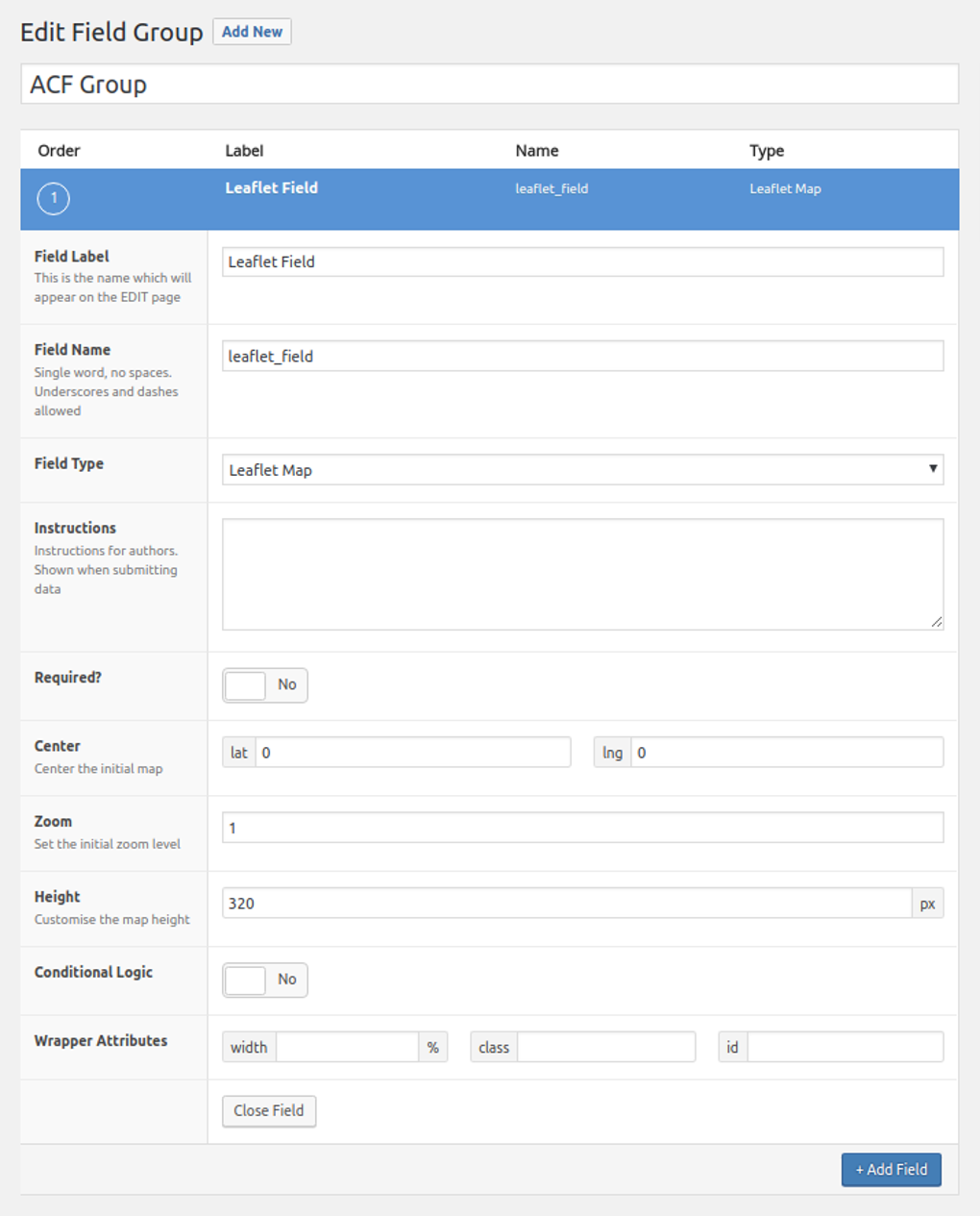
Task: Toggle the Required switch
Action: click(x=265, y=685)
